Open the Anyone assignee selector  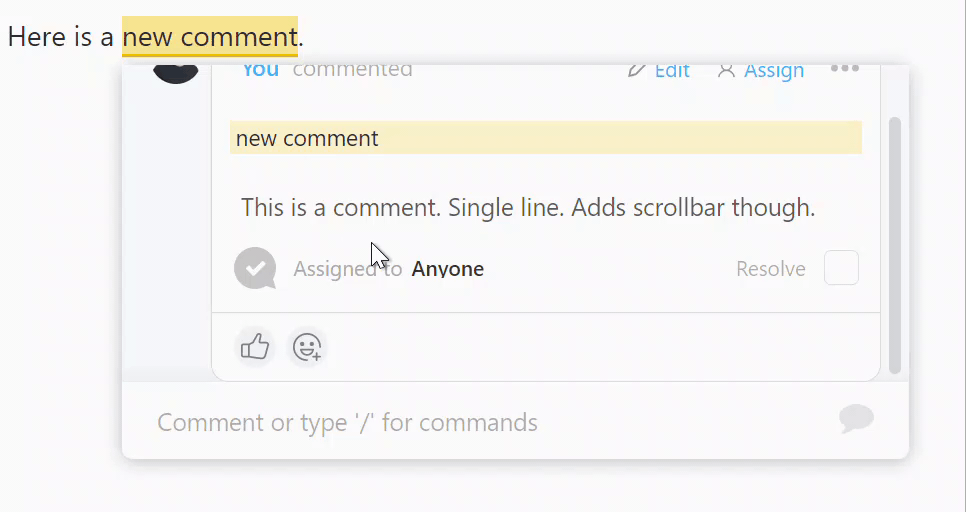pos(448,269)
